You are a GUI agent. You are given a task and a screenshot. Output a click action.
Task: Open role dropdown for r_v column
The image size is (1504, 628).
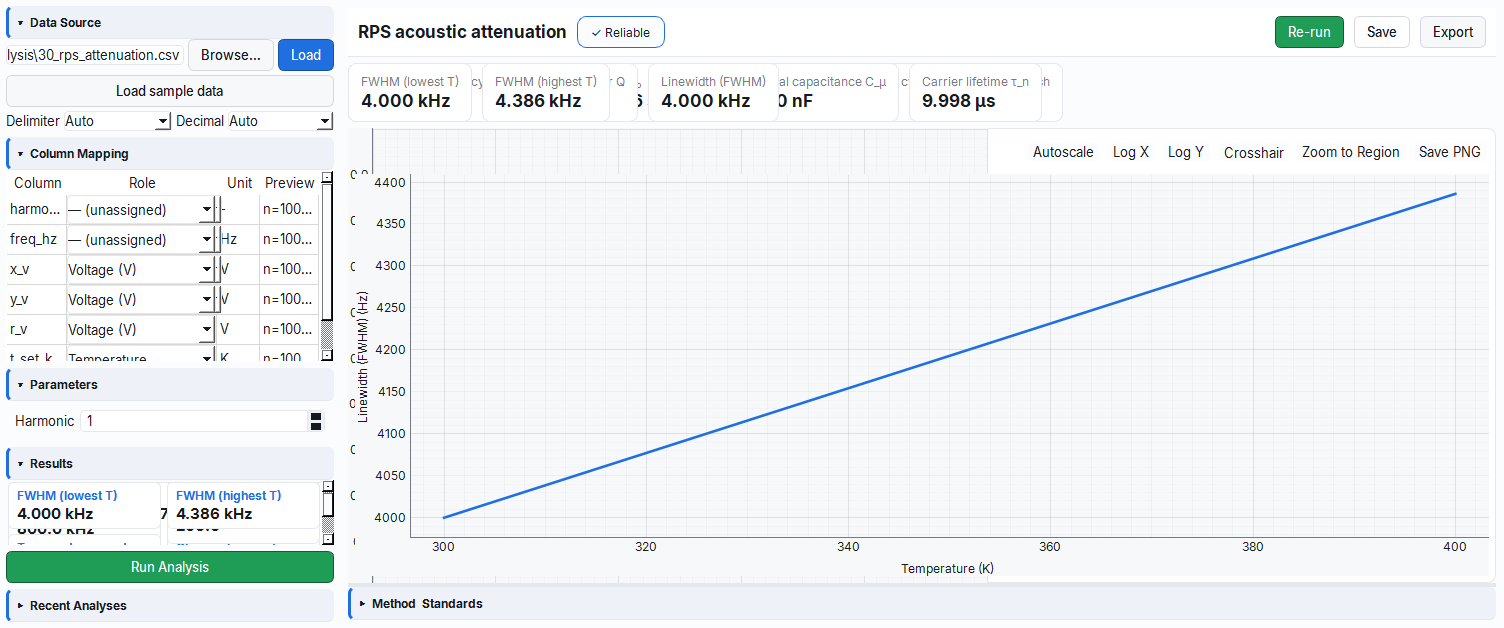click(x=141, y=330)
